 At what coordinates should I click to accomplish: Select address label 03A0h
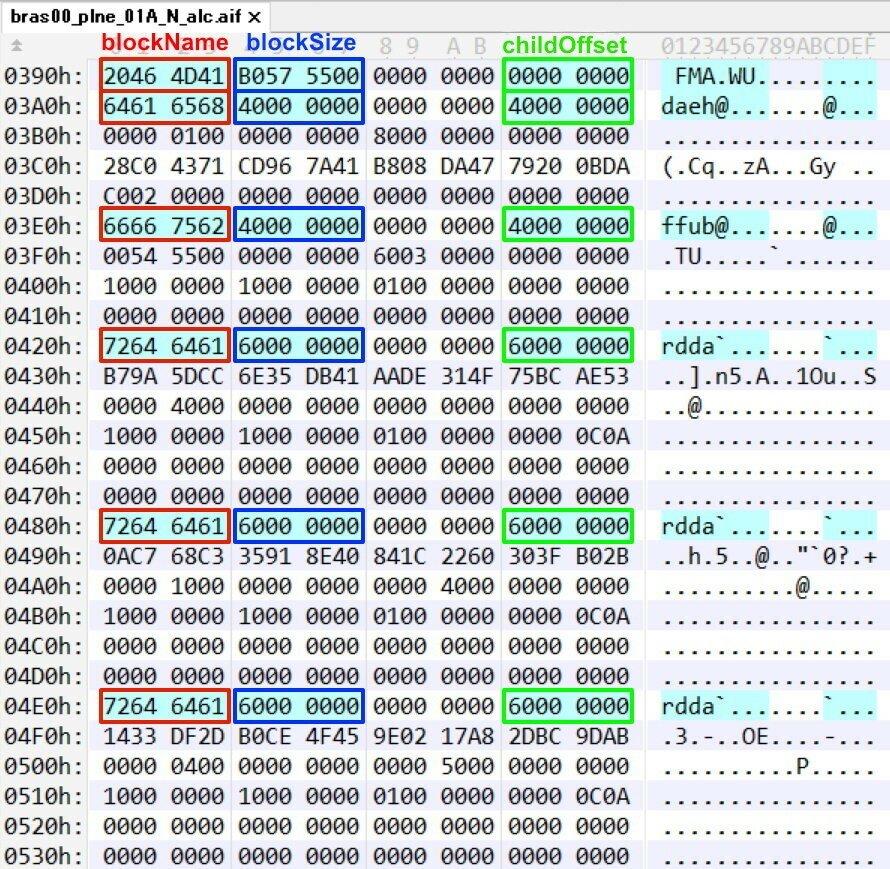[43, 106]
